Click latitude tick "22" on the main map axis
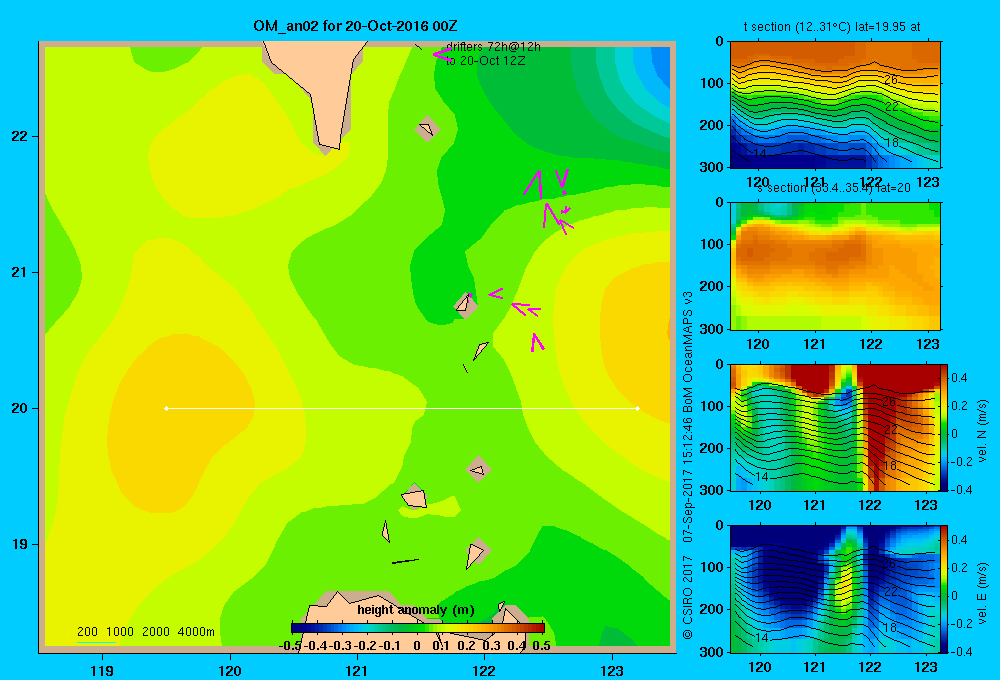1000x680 pixels. (x=19, y=137)
